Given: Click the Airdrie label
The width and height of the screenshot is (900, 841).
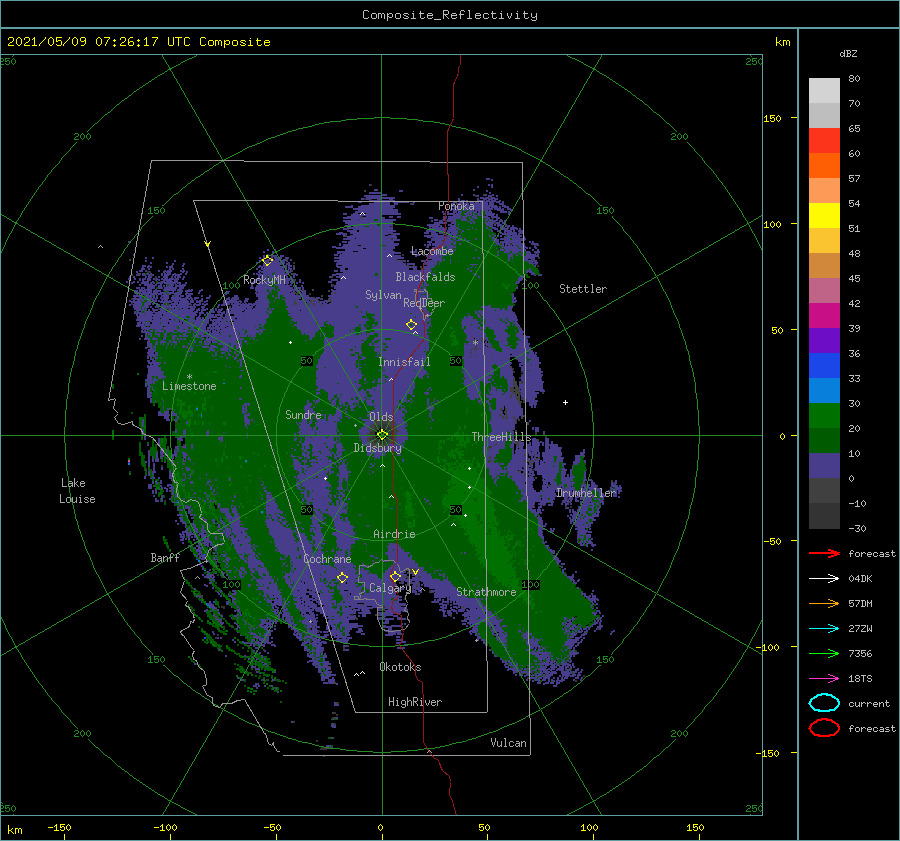Looking at the screenshot, I should 394,534.
